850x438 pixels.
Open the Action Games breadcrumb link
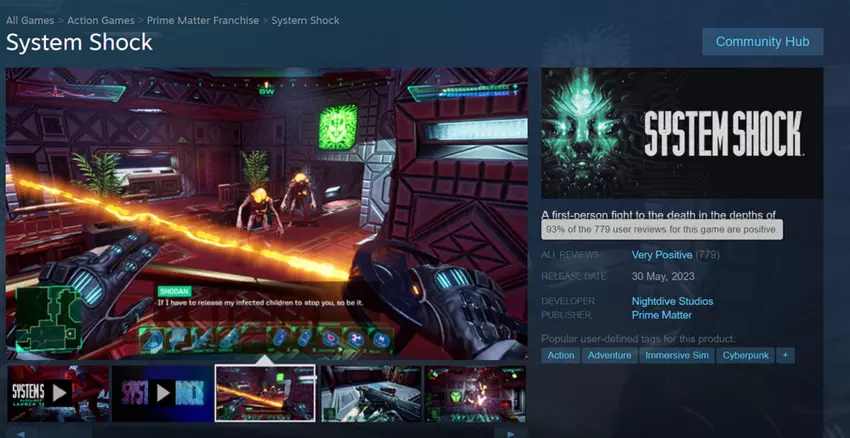[102, 20]
